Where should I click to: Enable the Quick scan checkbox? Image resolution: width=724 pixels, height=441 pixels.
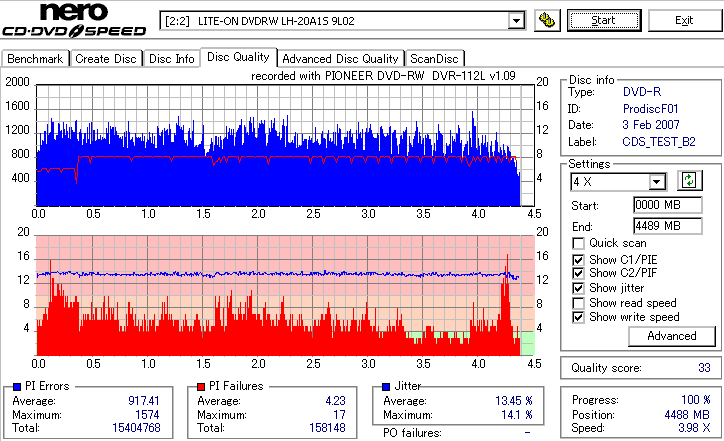pyautogui.click(x=578, y=243)
